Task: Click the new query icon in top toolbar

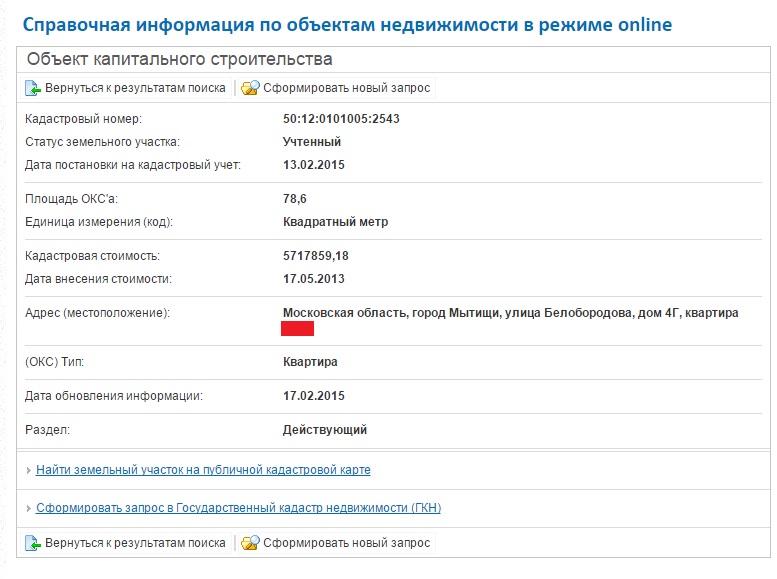Action: (x=250, y=88)
